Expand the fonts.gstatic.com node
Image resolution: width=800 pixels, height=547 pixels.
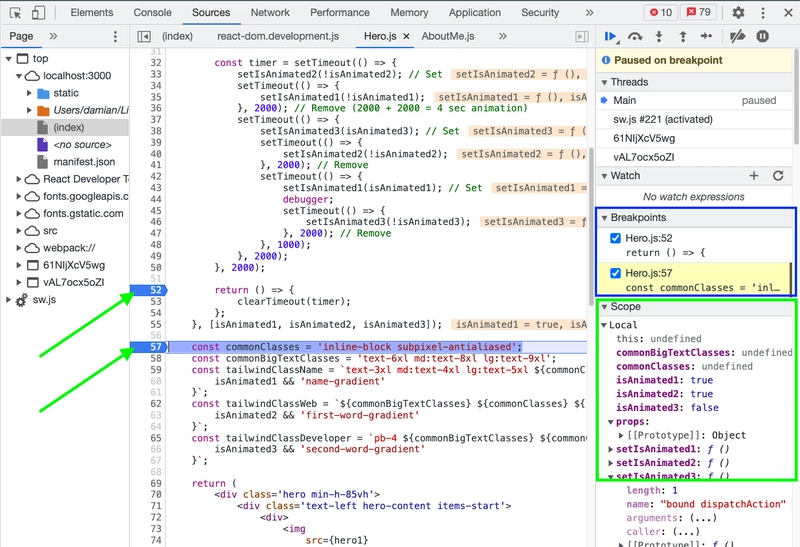[x=19, y=213]
